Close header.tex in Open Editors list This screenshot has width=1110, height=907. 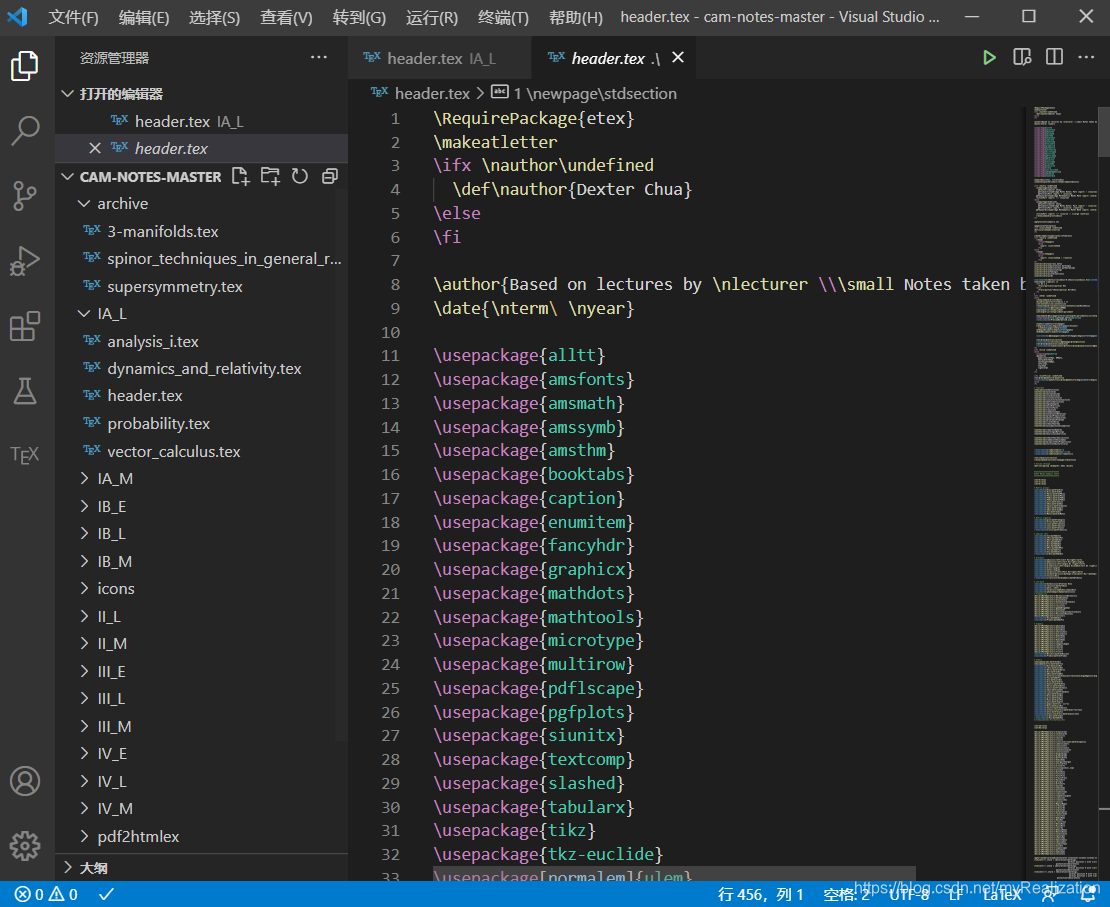95,148
